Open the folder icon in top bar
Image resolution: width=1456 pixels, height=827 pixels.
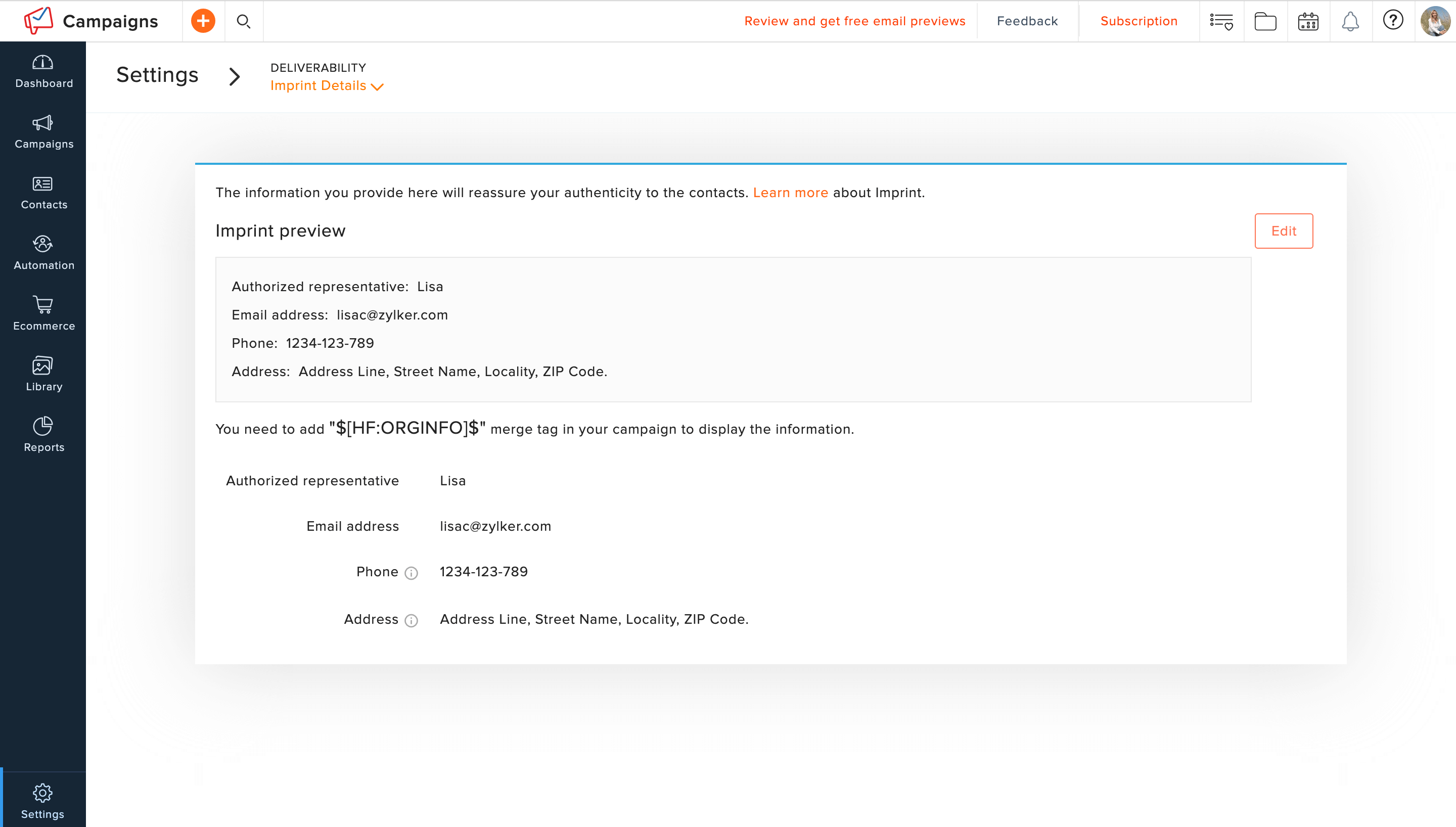point(1265,22)
